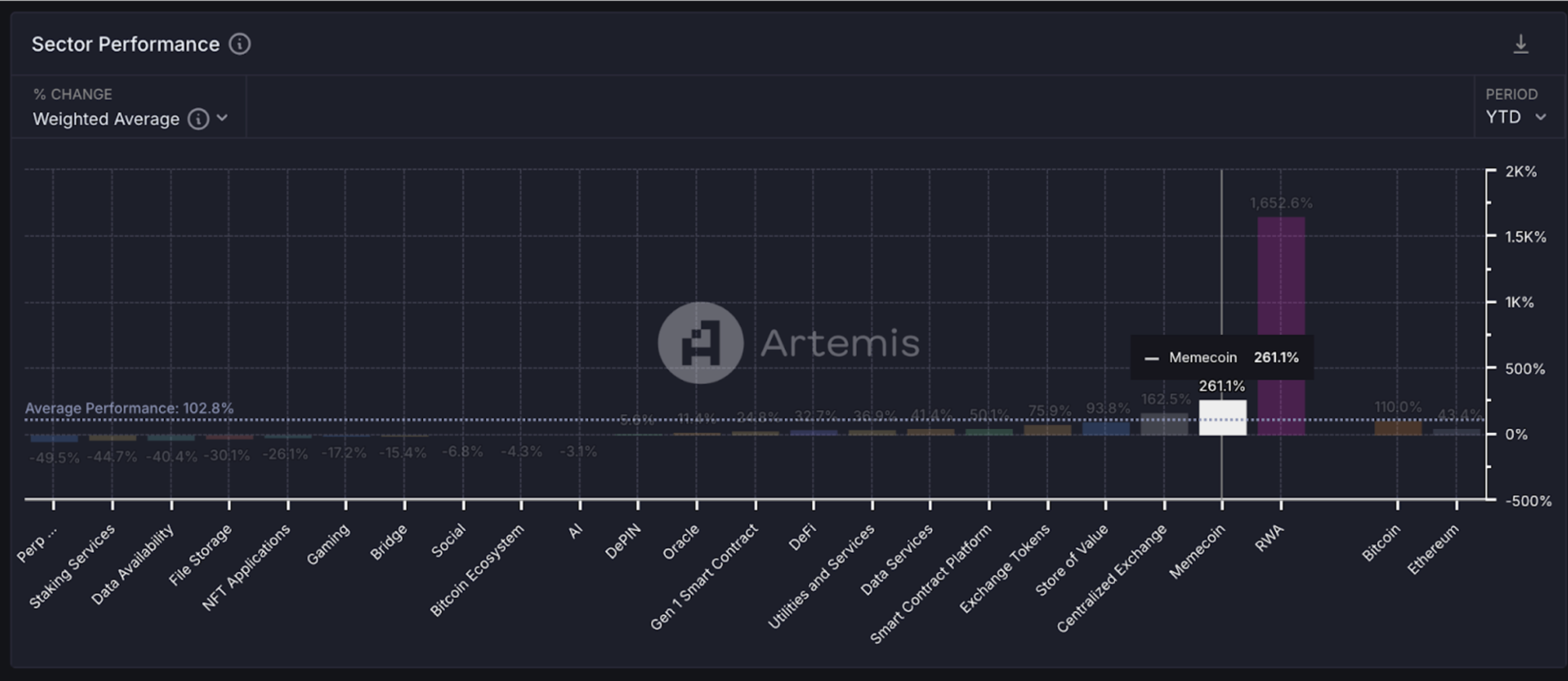Select the highlighted white Memecoin bar

[x=1222, y=417]
